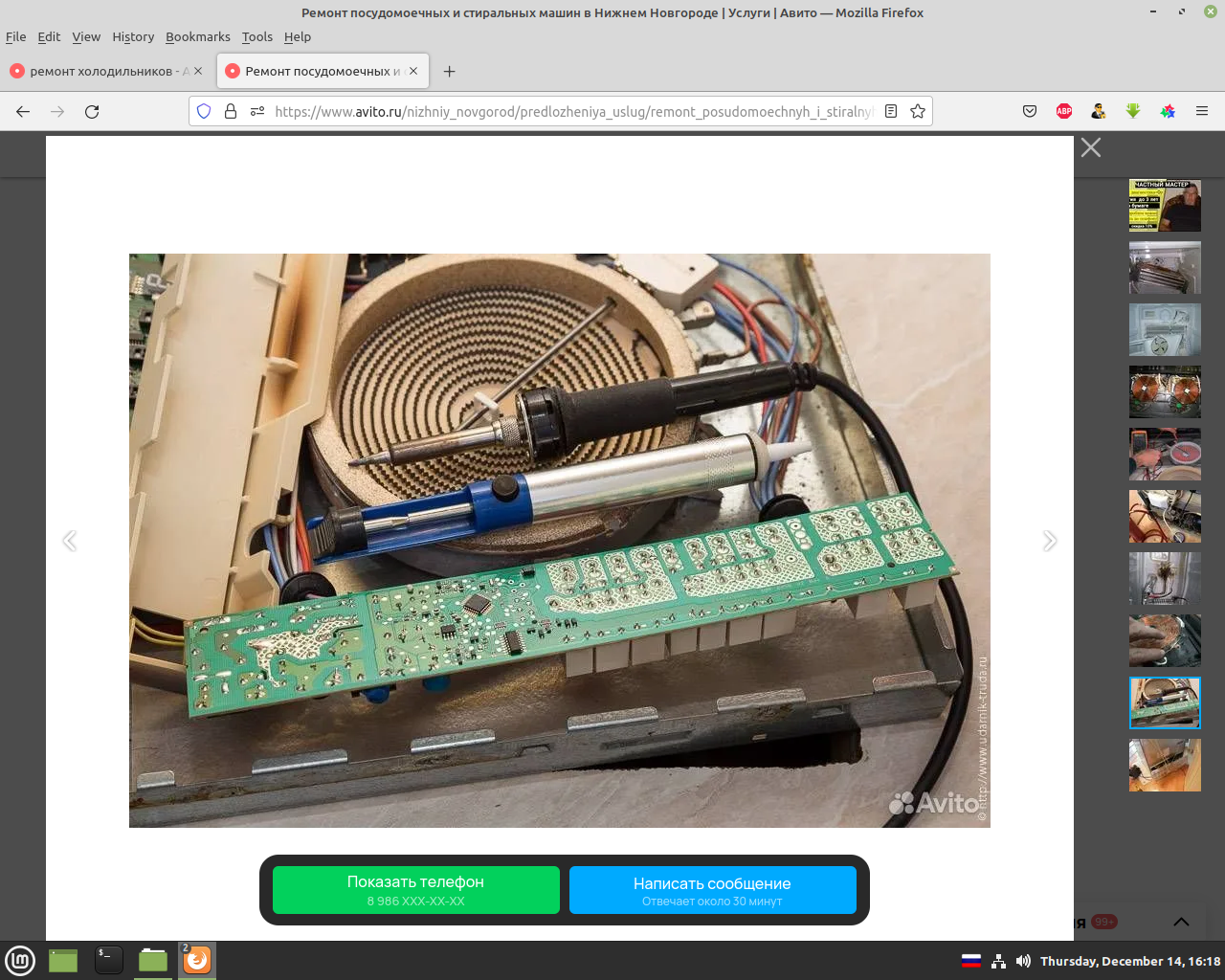Open the file manager from taskbar
Viewport: 1225px width, 980px height.
pyautogui.click(x=153, y=960)
